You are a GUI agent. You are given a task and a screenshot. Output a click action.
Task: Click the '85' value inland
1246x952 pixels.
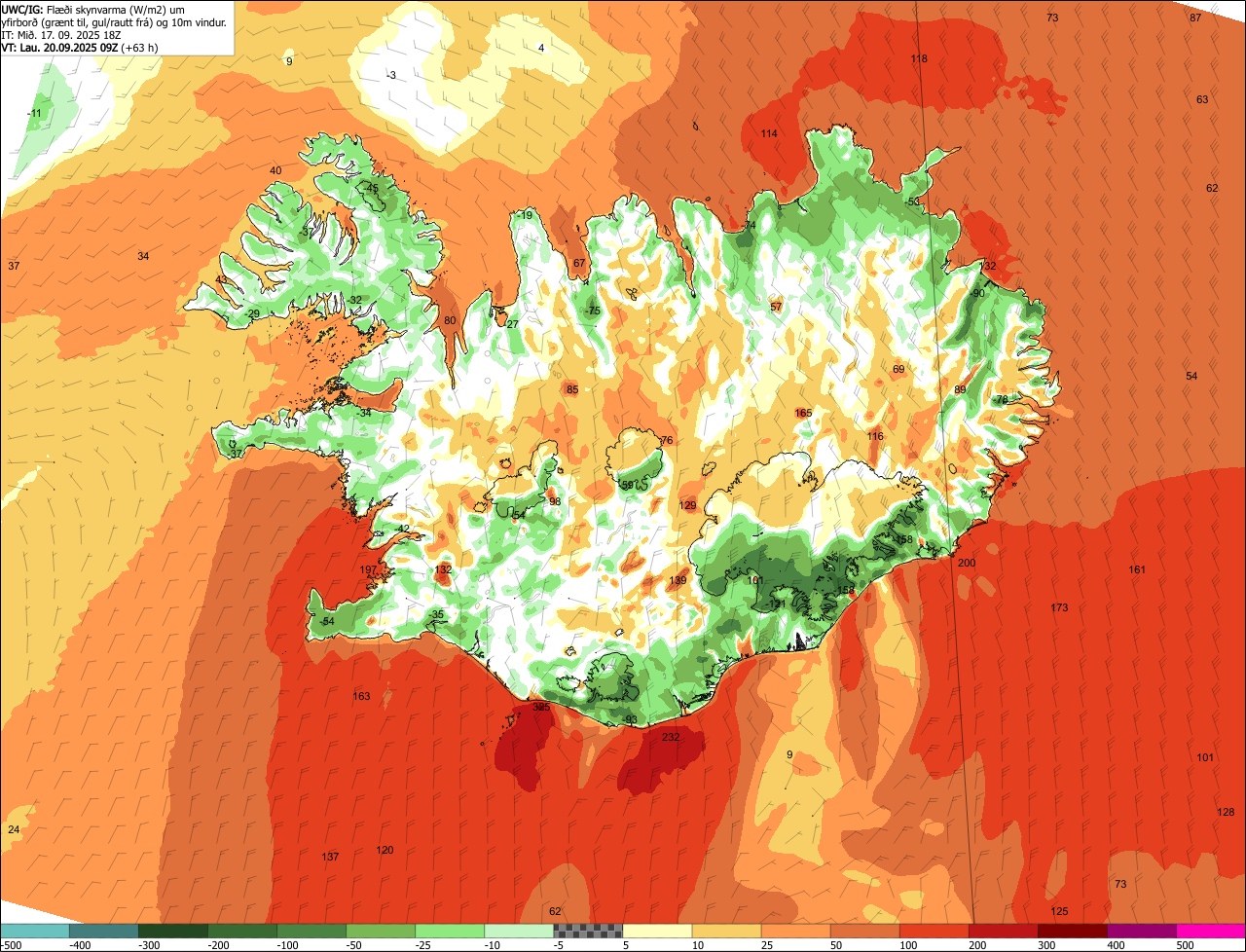tap(572, 389)
